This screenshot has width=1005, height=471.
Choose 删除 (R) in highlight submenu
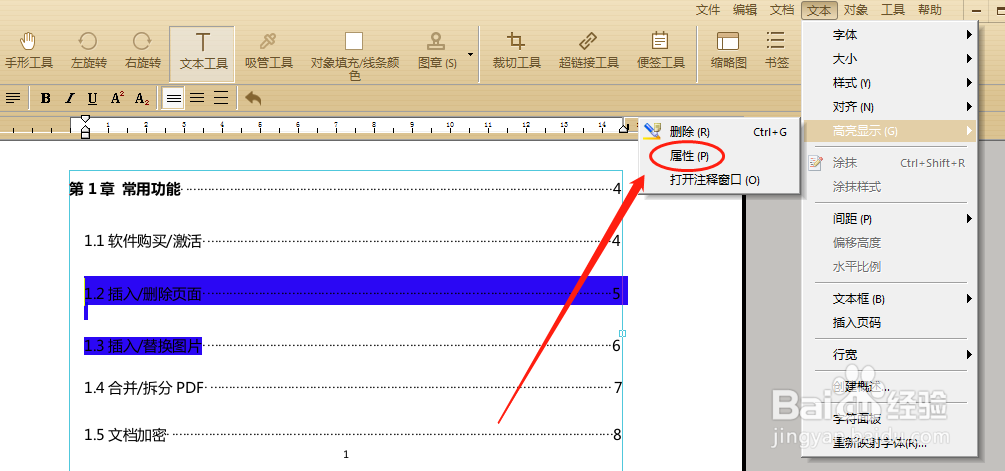click(x=720, y=132)
